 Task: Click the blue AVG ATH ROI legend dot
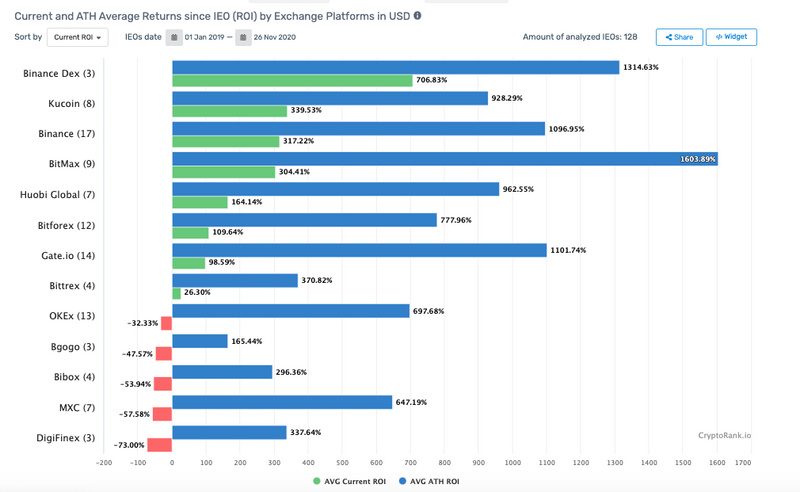point(403,481)
